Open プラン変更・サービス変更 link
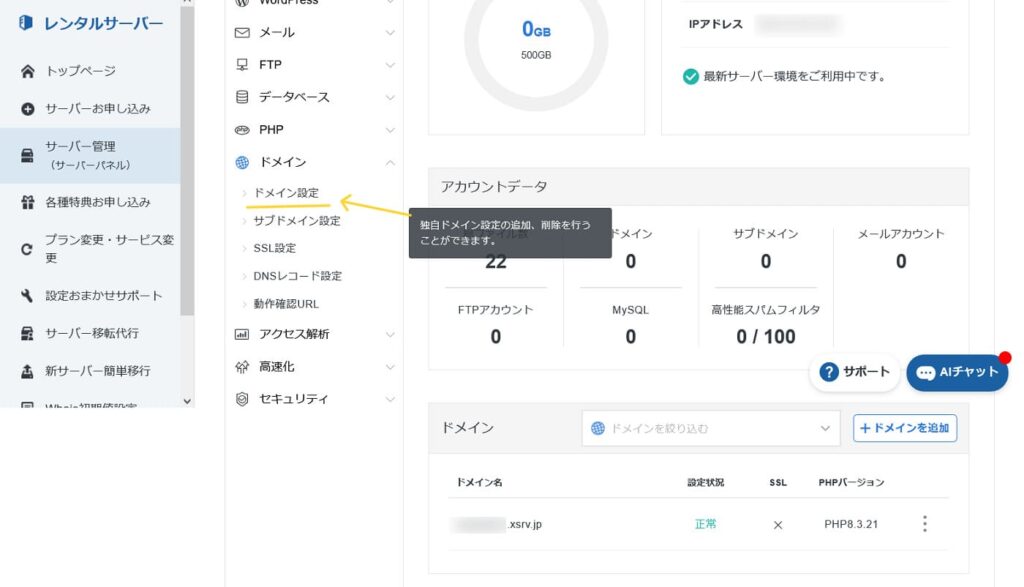This screenshot has height=587, width=1024. 109,249
